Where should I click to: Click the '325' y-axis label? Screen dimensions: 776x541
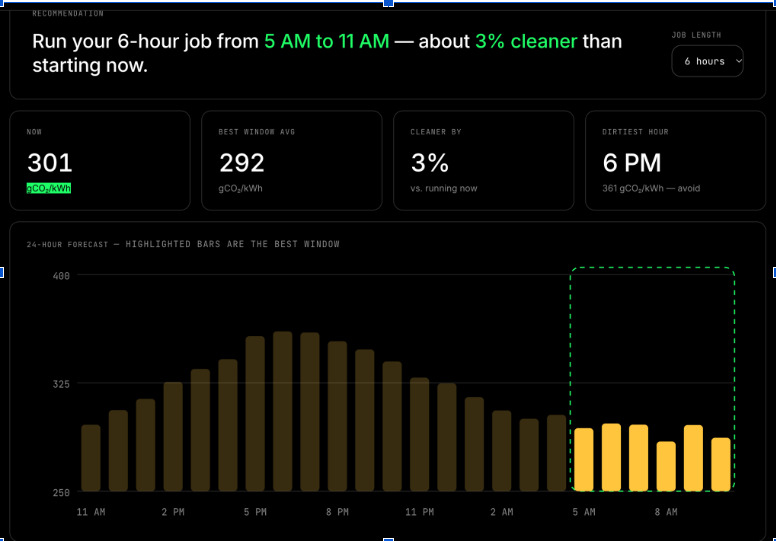[x=61, y=384]
